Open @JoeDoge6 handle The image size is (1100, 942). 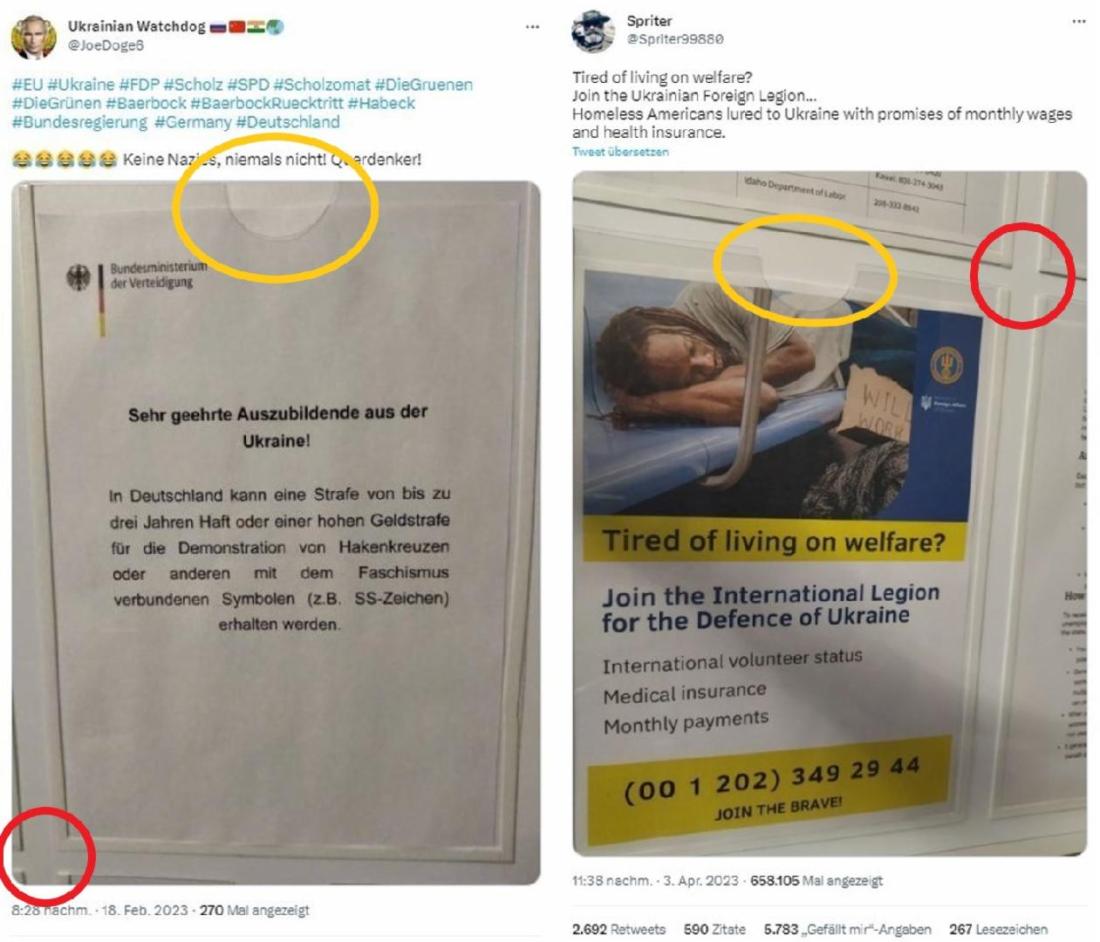pos(106,45)
